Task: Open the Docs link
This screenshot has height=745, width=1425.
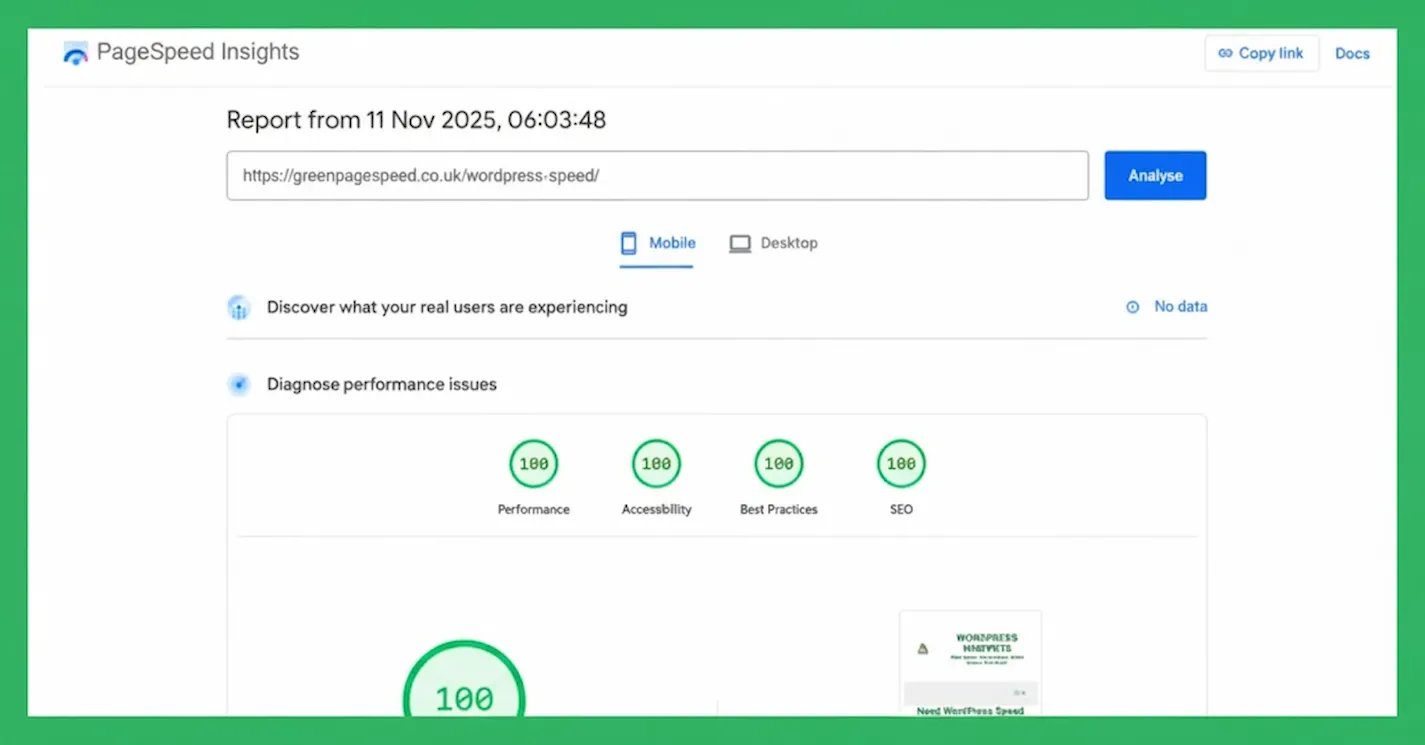Action: coord(1352,54)
